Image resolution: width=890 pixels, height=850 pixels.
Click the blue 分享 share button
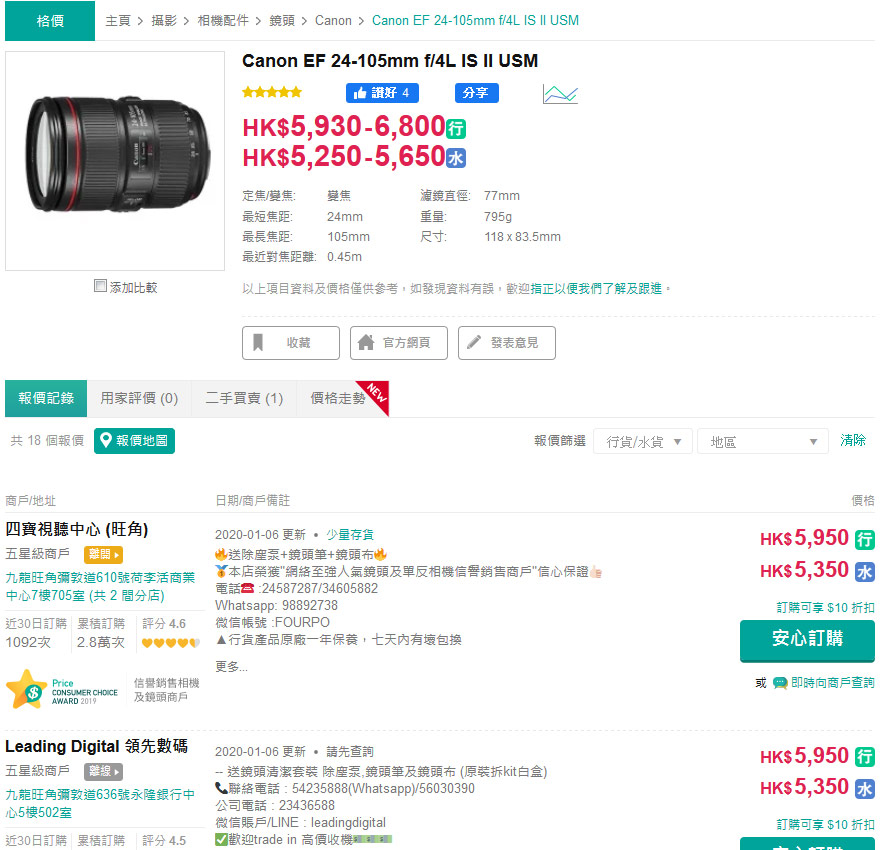[476, 93]
